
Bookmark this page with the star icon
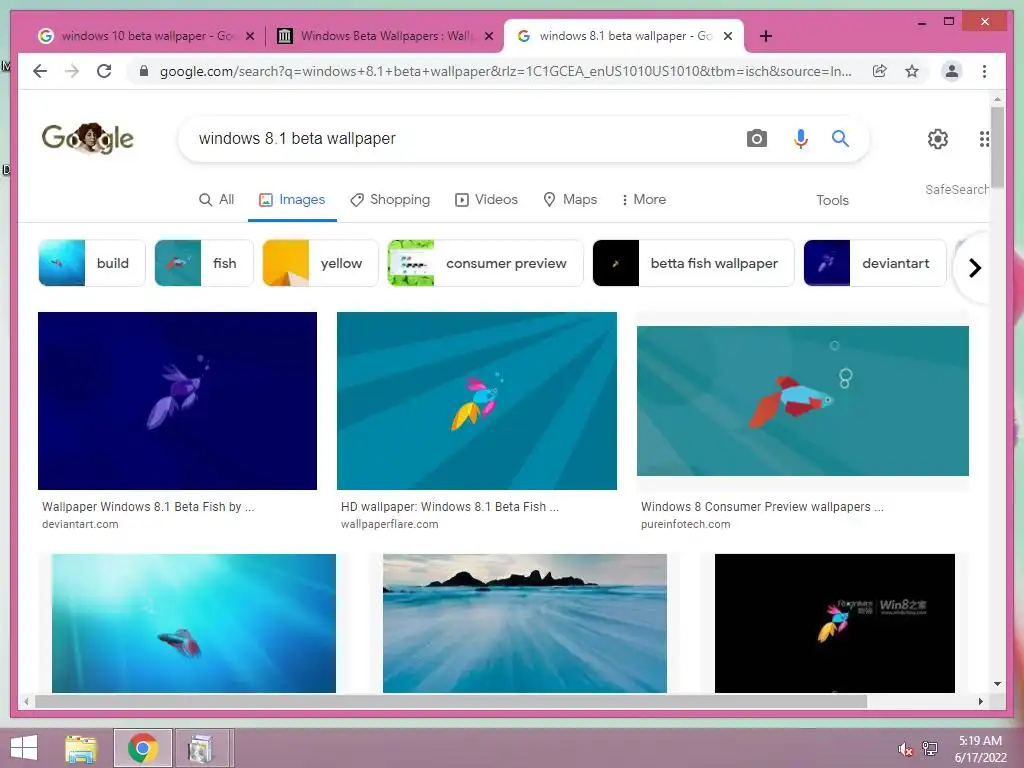[912, 71]
